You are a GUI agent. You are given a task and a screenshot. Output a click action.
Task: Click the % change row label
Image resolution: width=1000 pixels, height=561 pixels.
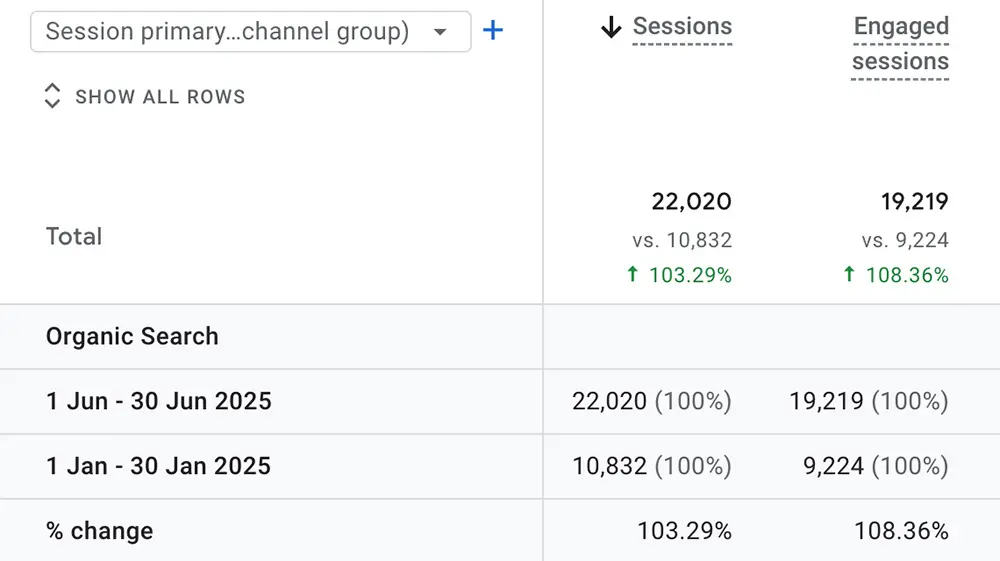pos(99,530)
